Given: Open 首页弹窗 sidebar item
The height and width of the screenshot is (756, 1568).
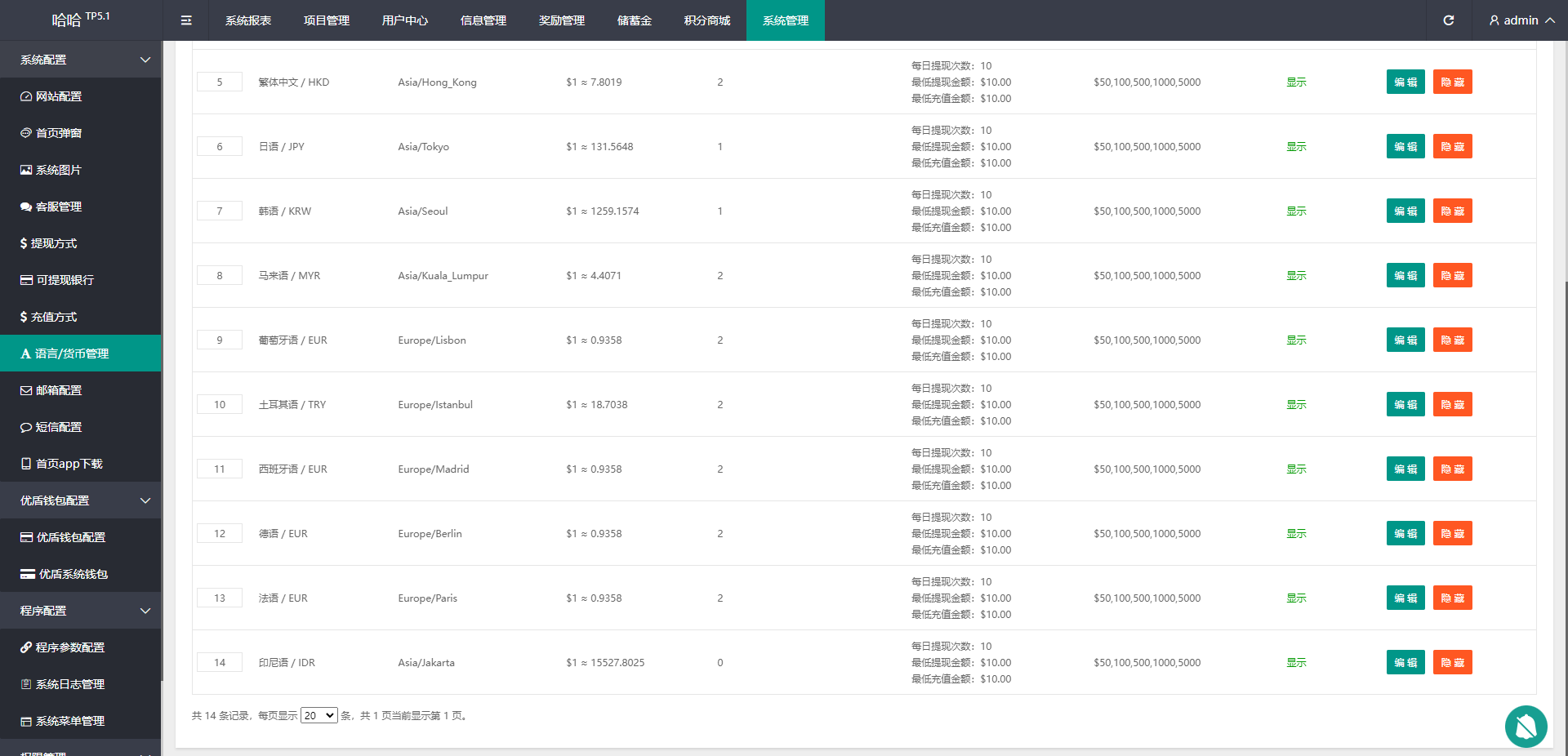Looking at the screenshot, I should click(59, 133).
